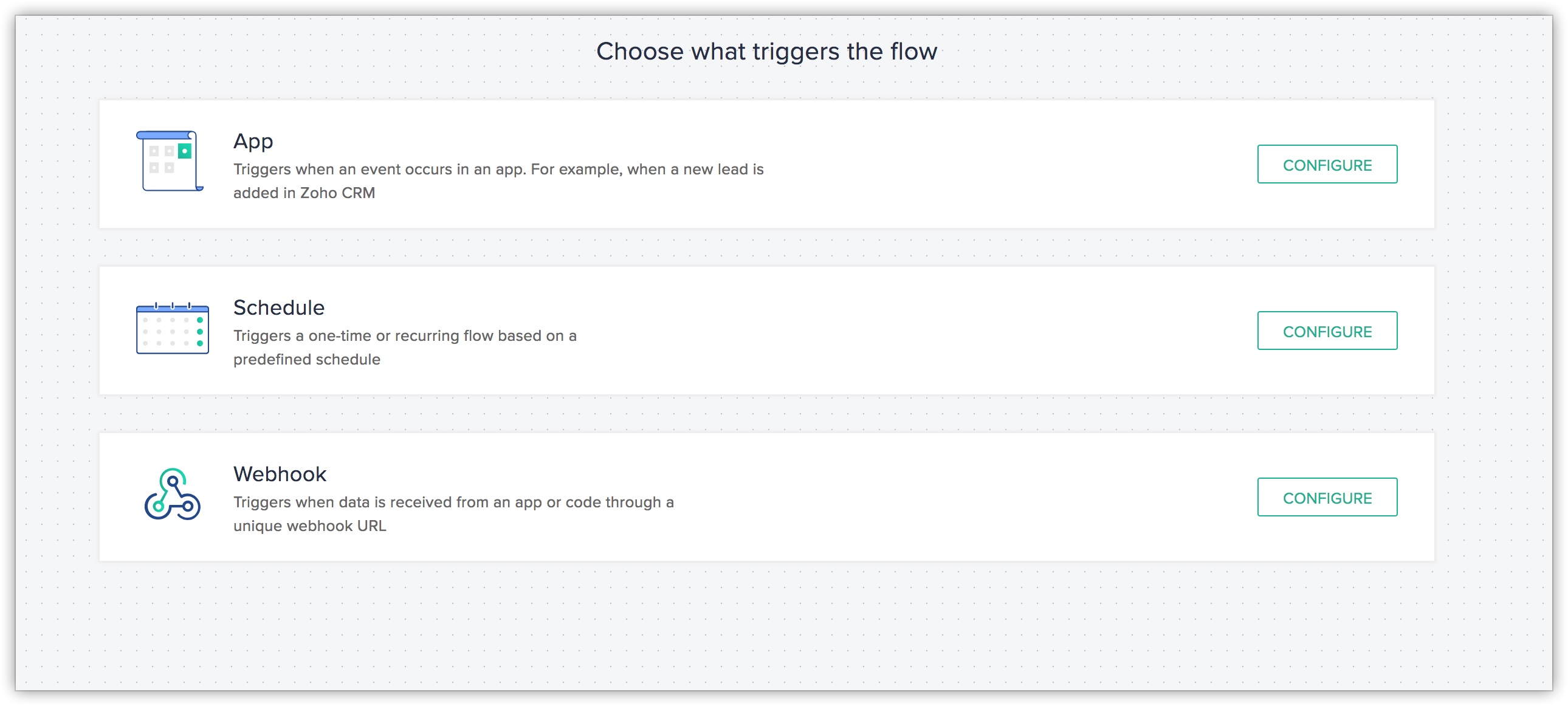Click the Schedule calendar icon
1568x706 pixels.
click(x=172, y=328)
